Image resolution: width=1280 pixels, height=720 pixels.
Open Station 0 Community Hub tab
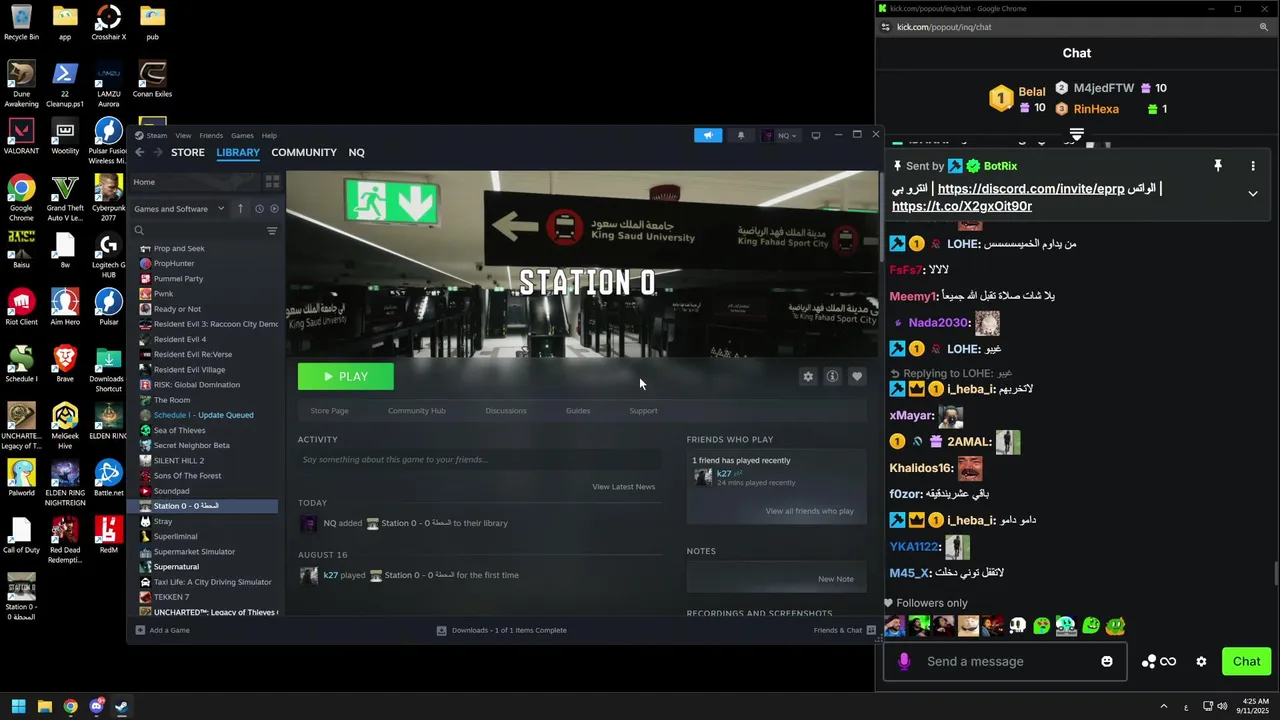[x=417, y=411]
